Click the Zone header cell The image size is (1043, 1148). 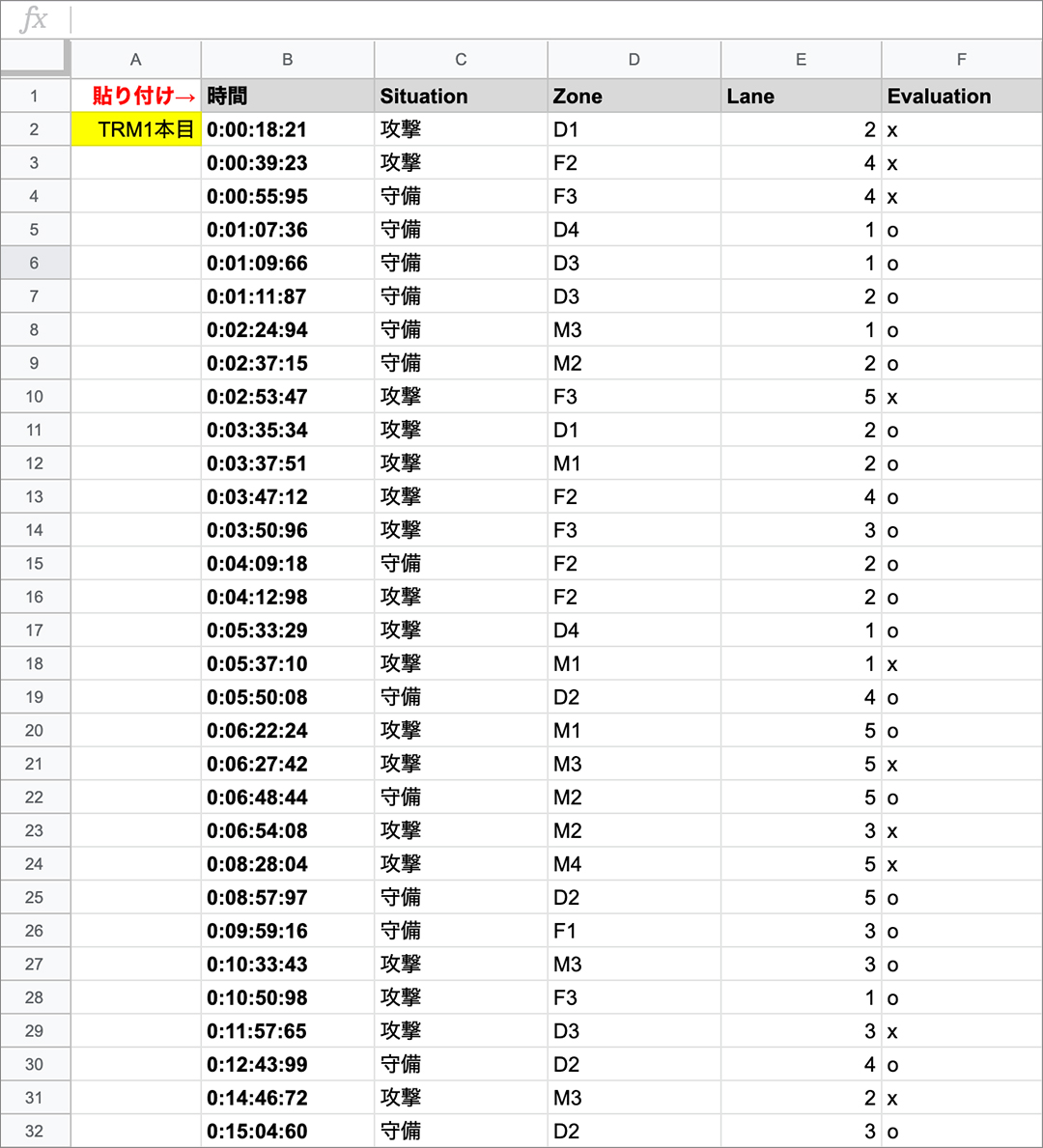point(634,97)
